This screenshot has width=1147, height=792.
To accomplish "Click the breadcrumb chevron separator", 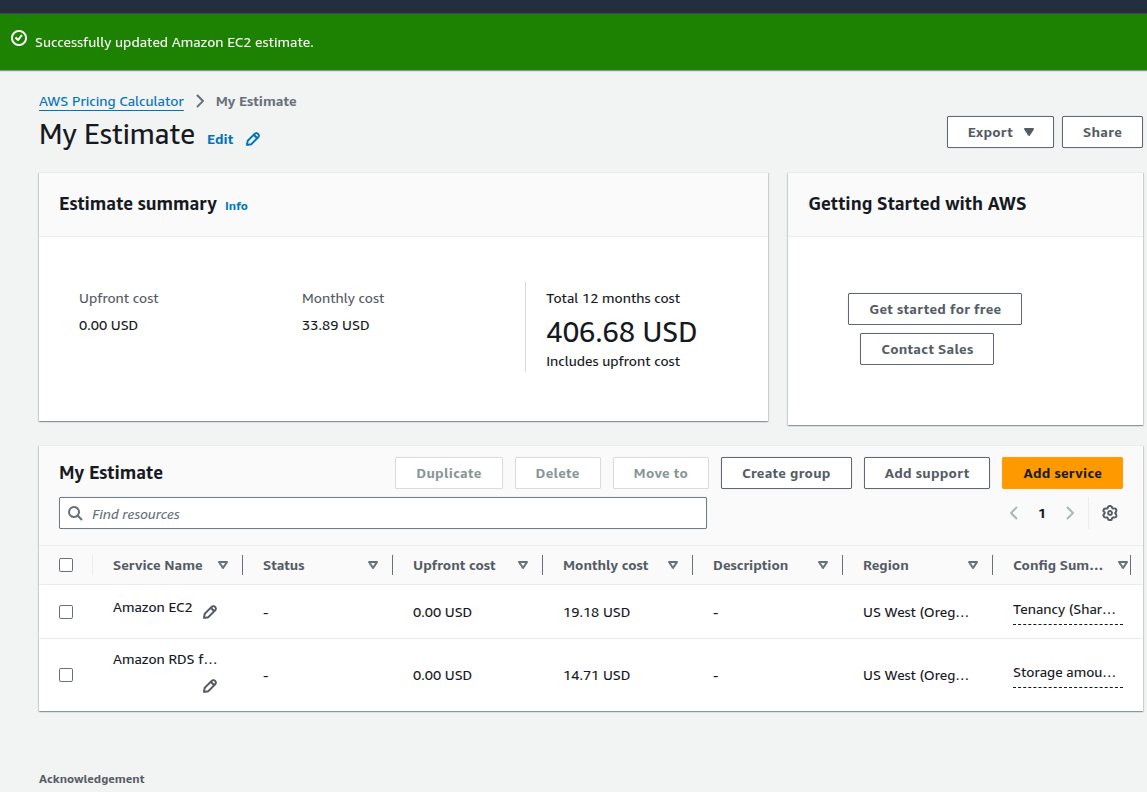I will coord(200,101).
